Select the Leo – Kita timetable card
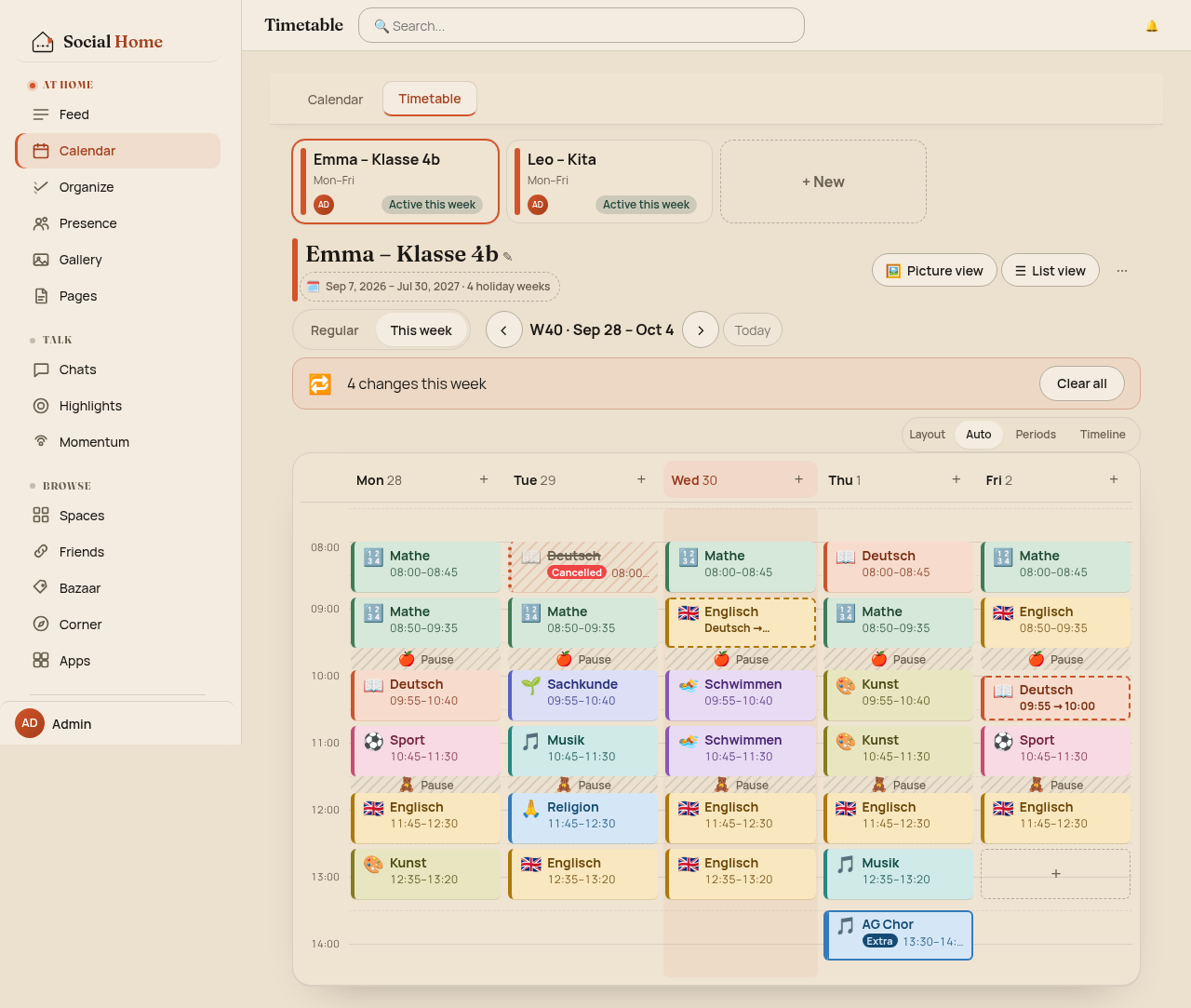 tap(609, 181)
